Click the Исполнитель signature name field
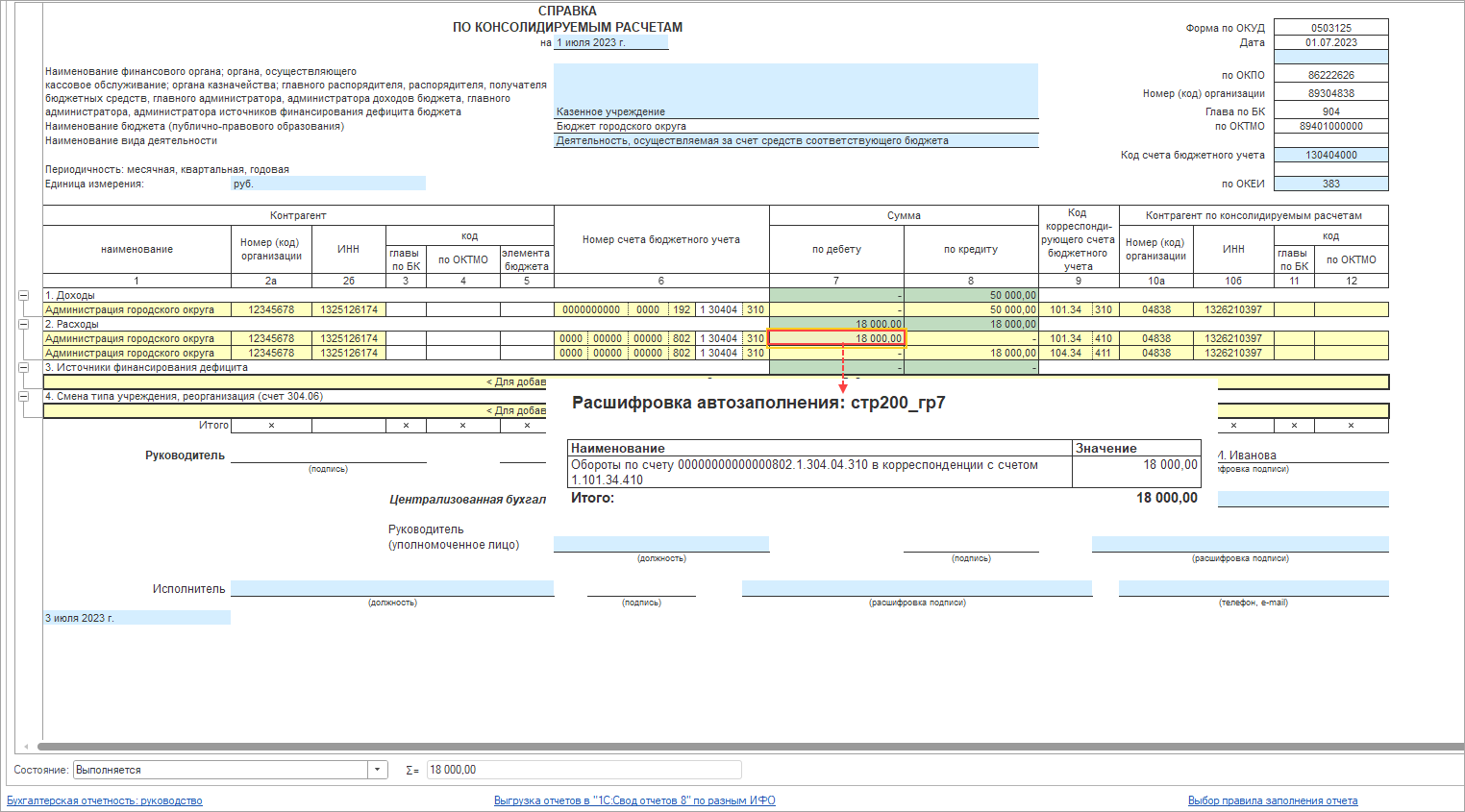1465x812 pixels. point(917,588)
